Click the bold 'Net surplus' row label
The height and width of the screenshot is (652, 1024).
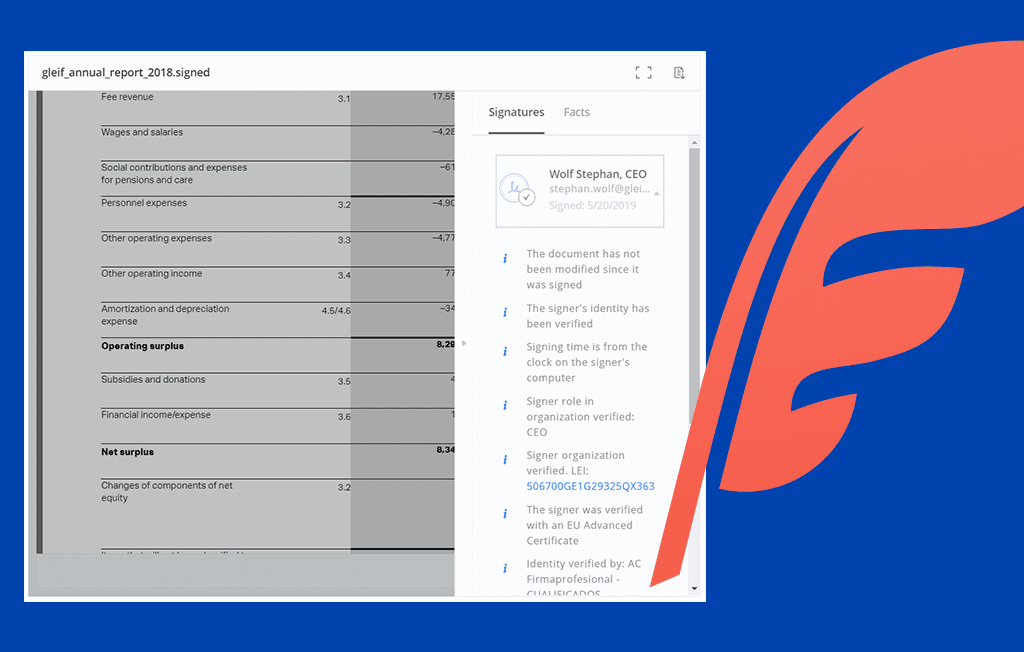click(x=127, y=451)
